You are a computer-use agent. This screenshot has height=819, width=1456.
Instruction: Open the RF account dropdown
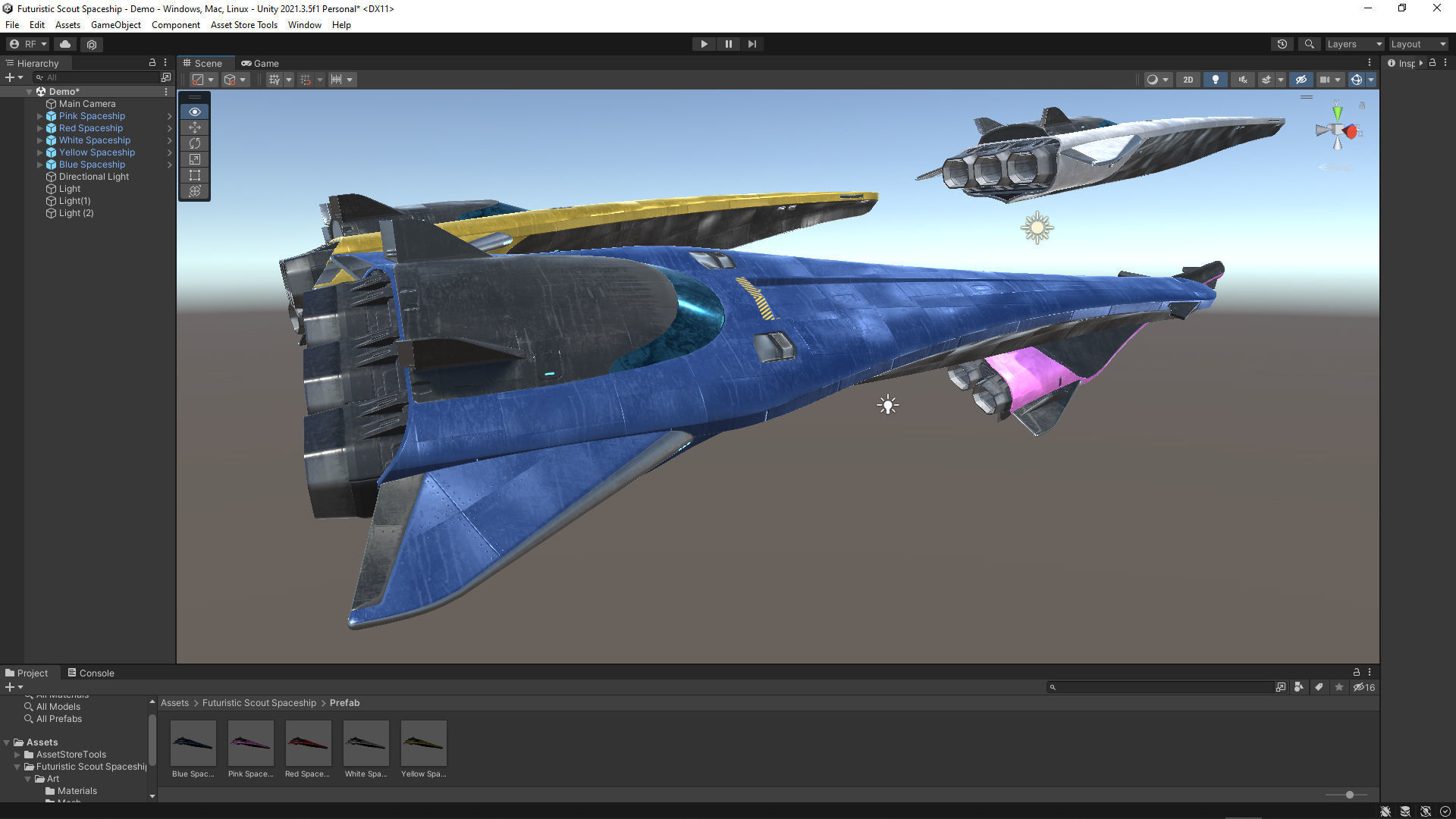click(28, 44)
